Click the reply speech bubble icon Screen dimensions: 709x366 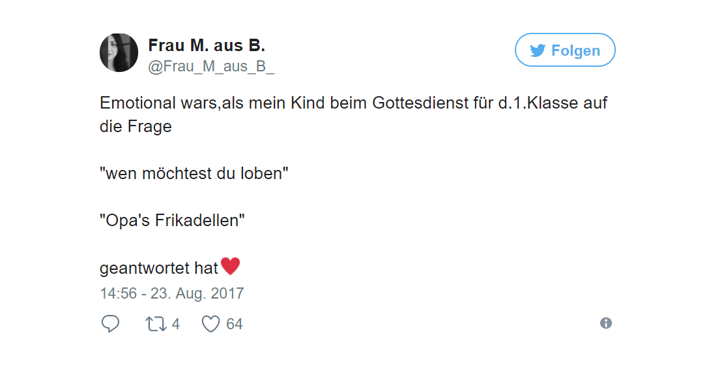110,324
